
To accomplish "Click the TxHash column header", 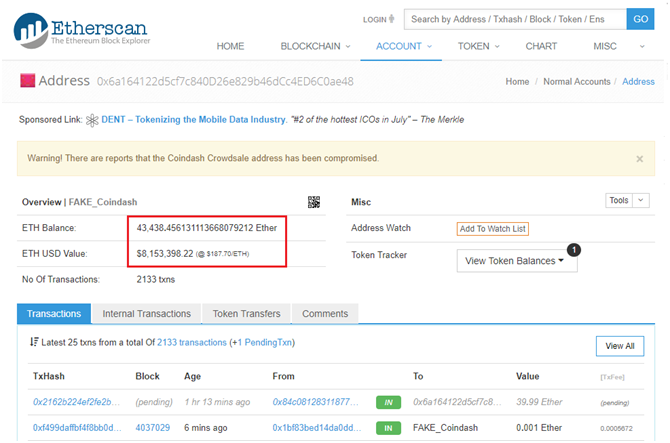I will pyautogui.click(x=49, y=376).
